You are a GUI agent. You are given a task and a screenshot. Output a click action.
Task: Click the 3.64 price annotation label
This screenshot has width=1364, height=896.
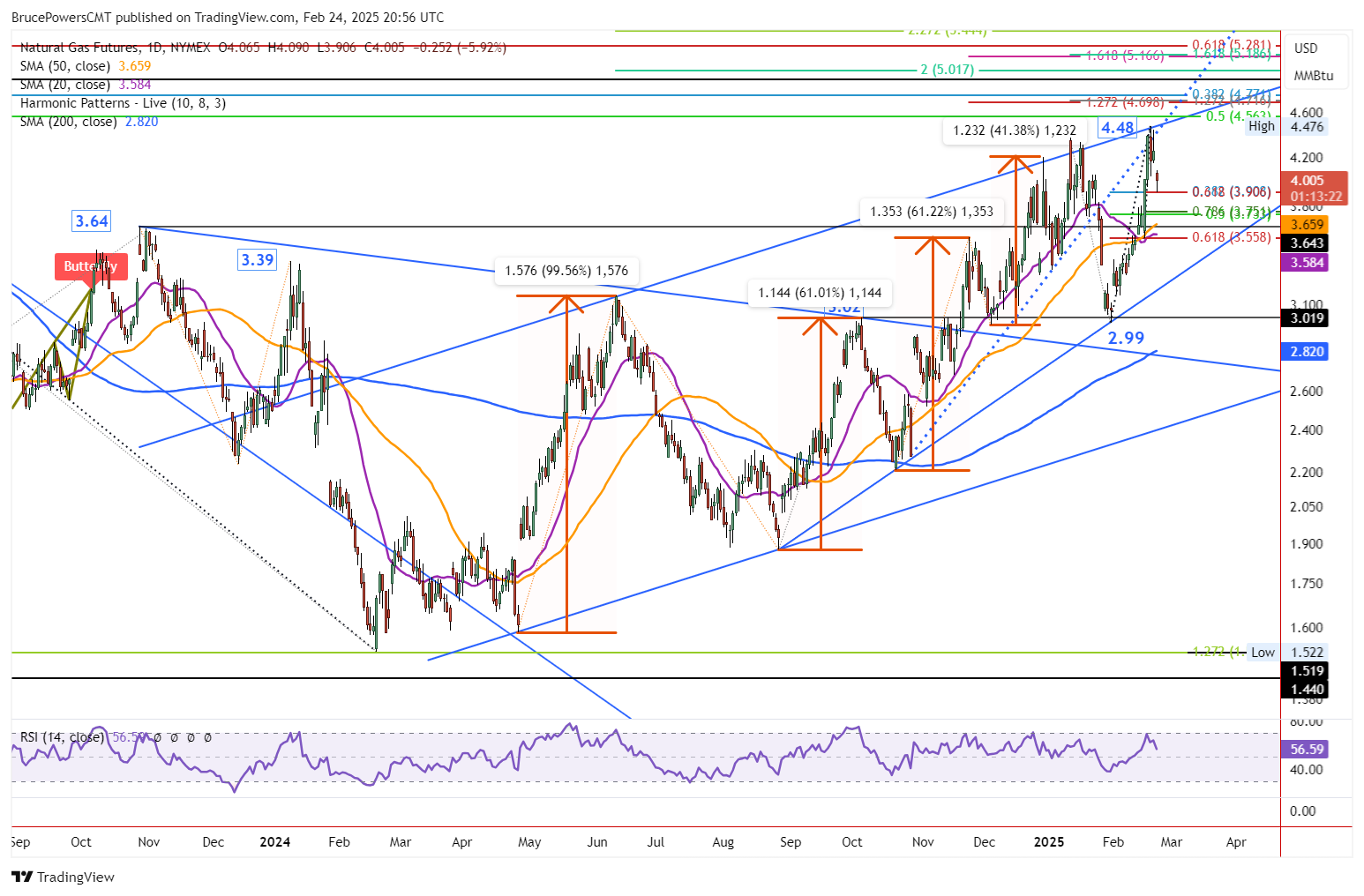[92, 221]
